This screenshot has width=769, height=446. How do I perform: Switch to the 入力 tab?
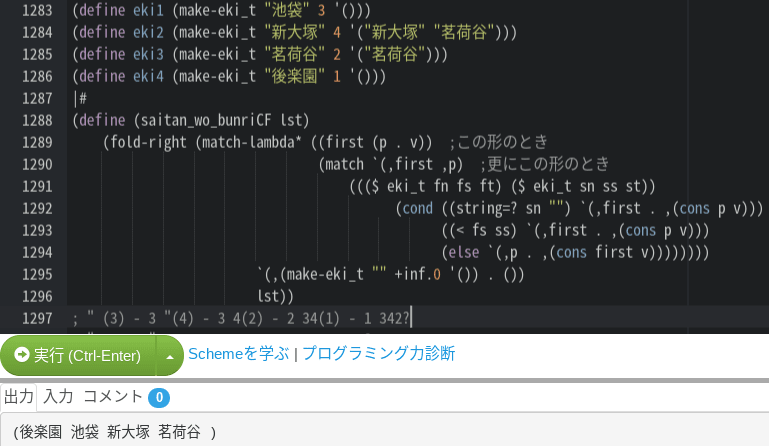pyautogui.click(x=58, y=396)
